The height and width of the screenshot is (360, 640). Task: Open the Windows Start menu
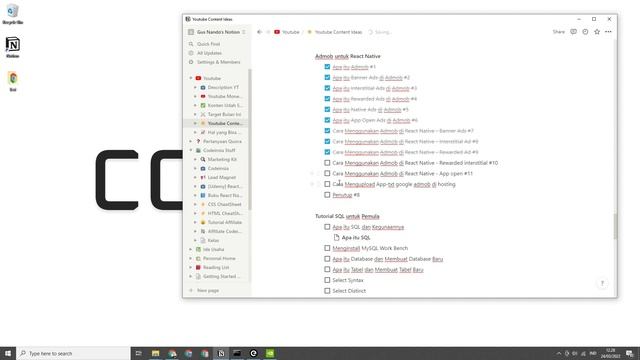8,353
